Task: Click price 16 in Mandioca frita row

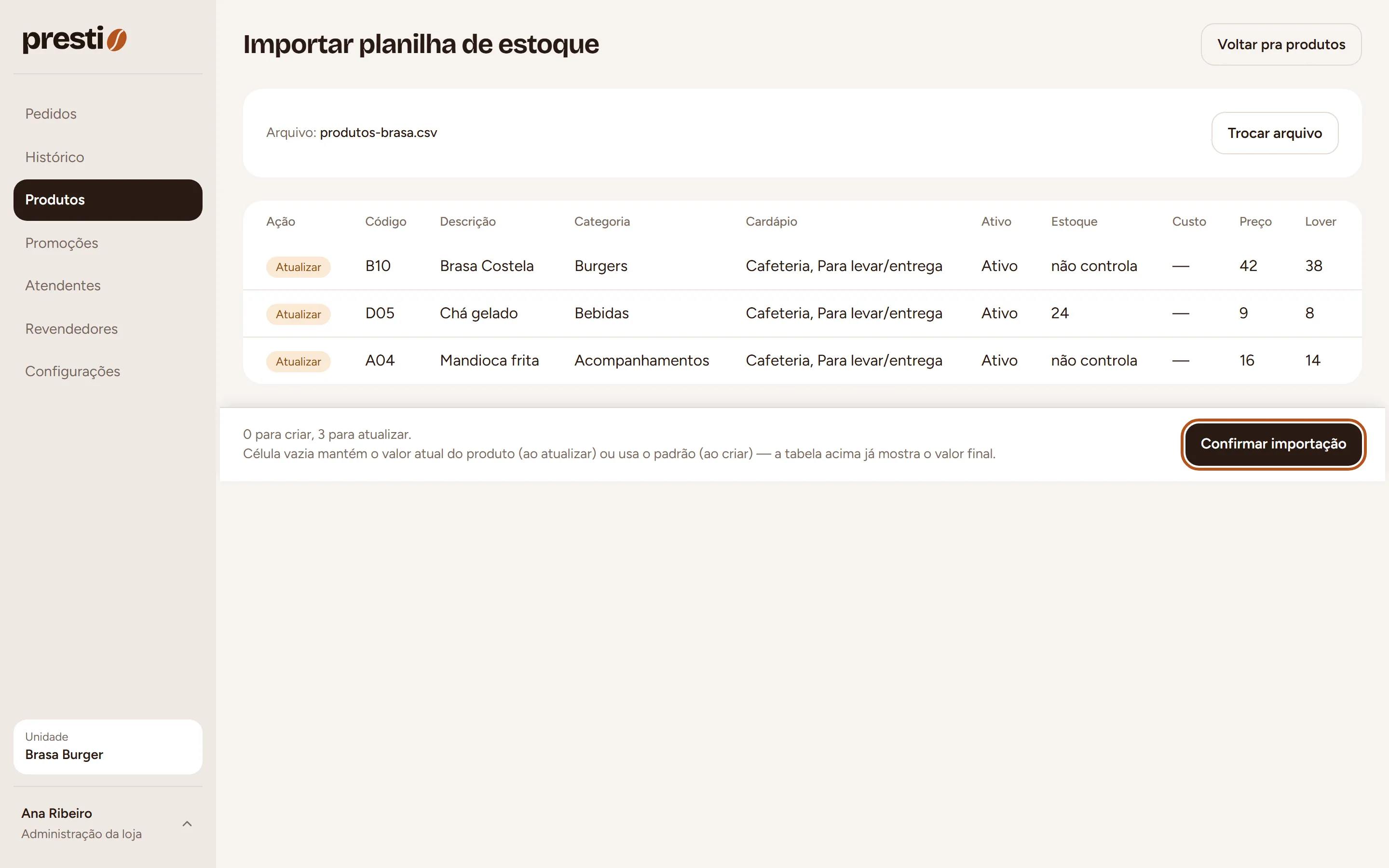Action: 1246,361
